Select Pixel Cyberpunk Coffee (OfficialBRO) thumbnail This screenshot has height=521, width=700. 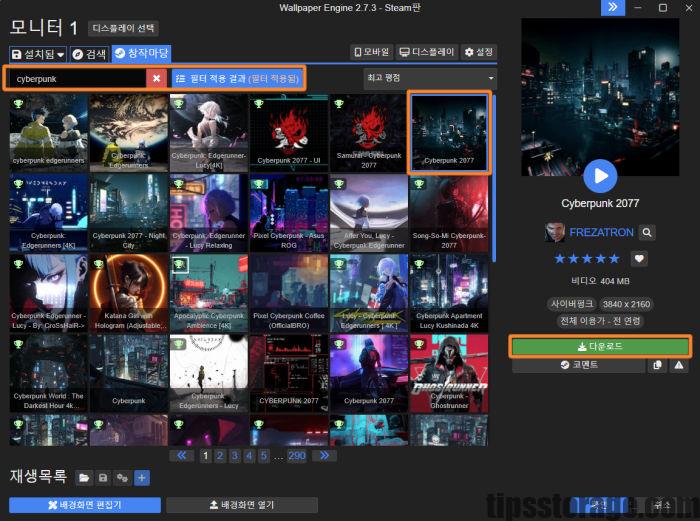coord(289,293)
